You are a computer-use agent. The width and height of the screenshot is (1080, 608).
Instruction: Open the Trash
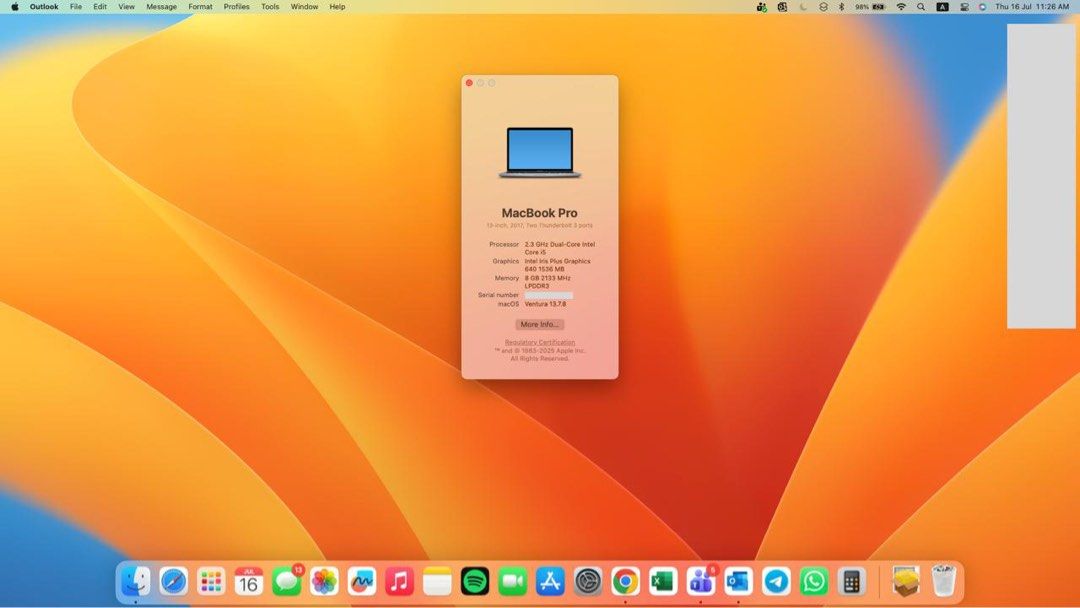(x=944, y=582)
